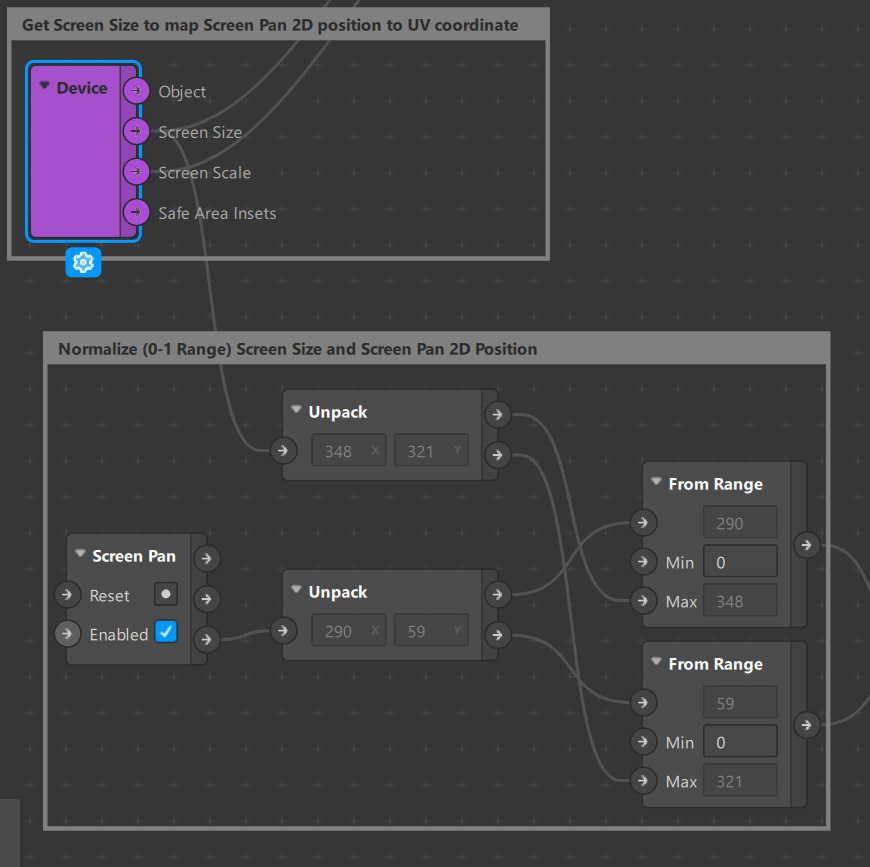Collapse the Device node

(44, 86)
